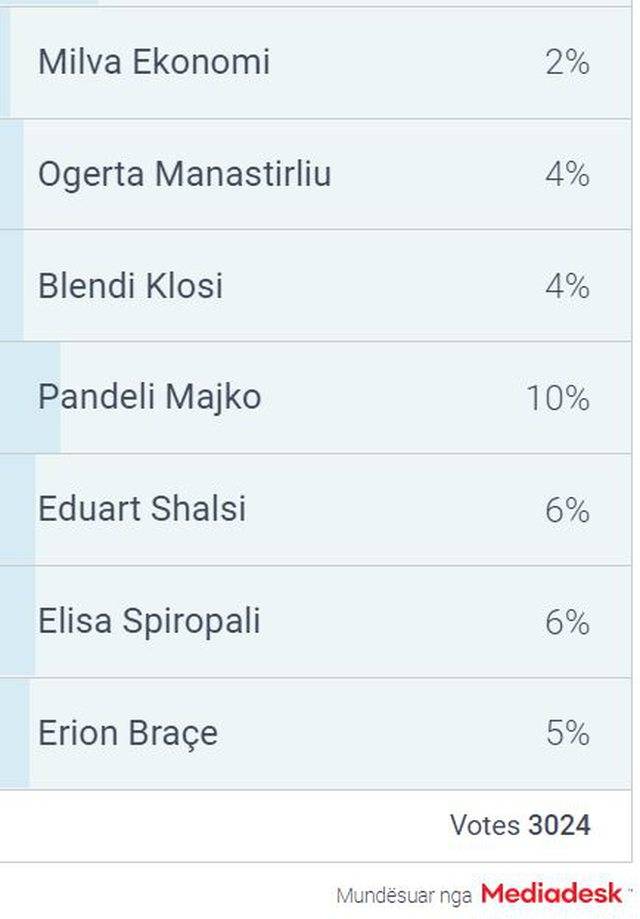Click the 5% result for Erion Braçe
The width and height of the screenshot is (640, 919).
568,733
